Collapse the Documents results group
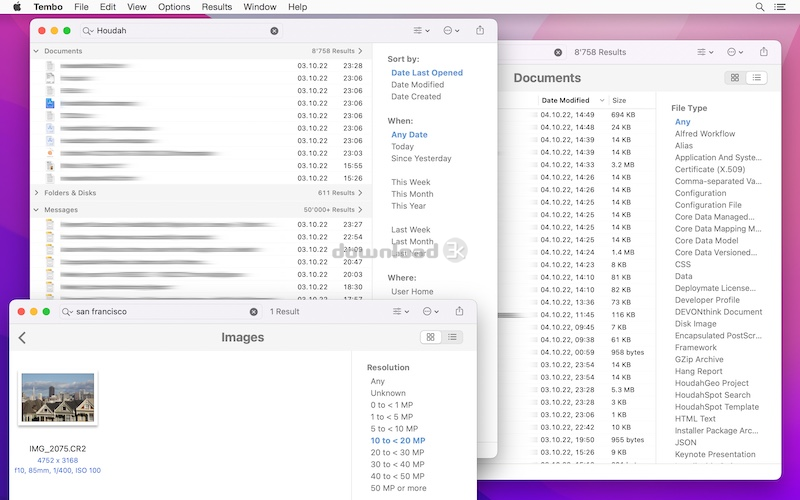Viewport: 800px width, 500px height. click(36, 51)
